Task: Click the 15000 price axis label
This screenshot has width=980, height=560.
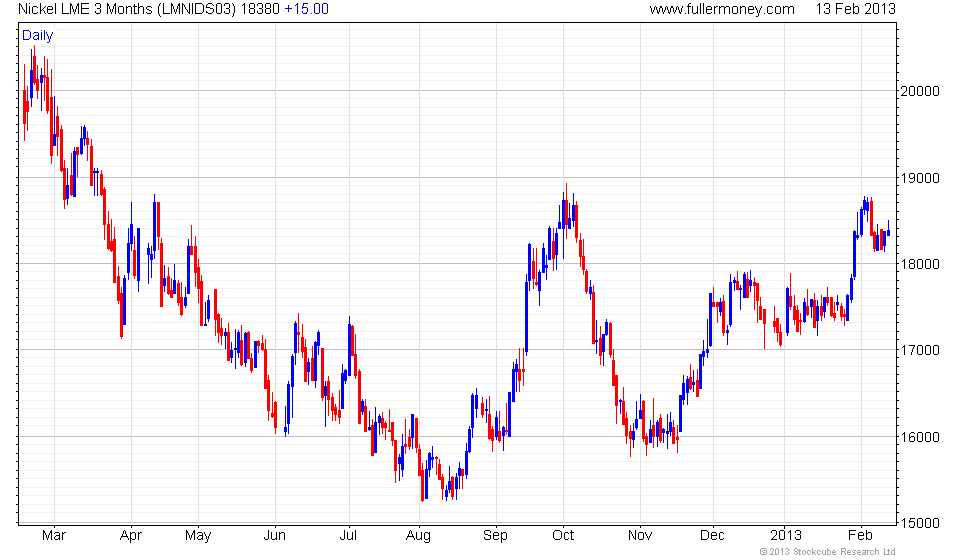Action: point(922,523)
